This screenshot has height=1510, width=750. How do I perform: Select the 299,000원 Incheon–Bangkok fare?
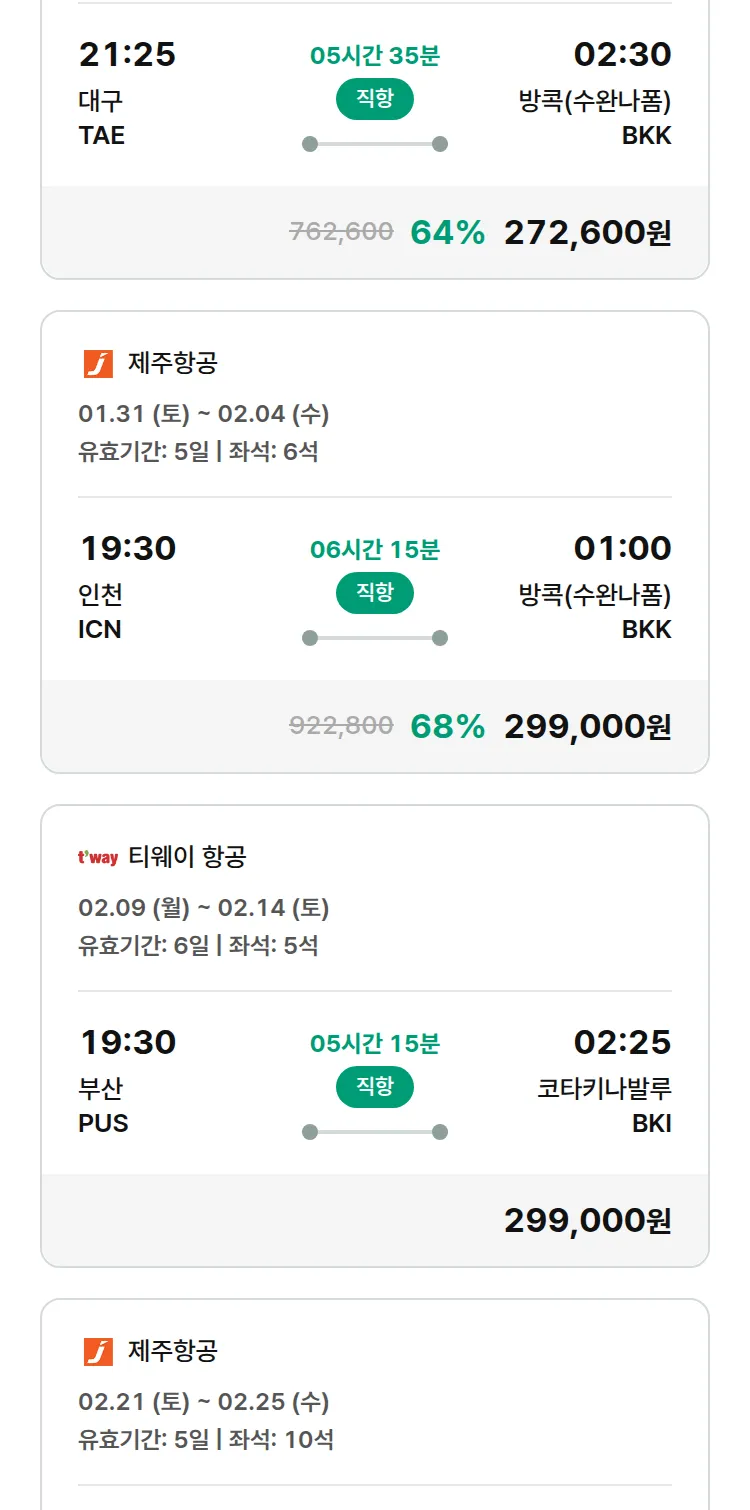click(x=587, y=727)
